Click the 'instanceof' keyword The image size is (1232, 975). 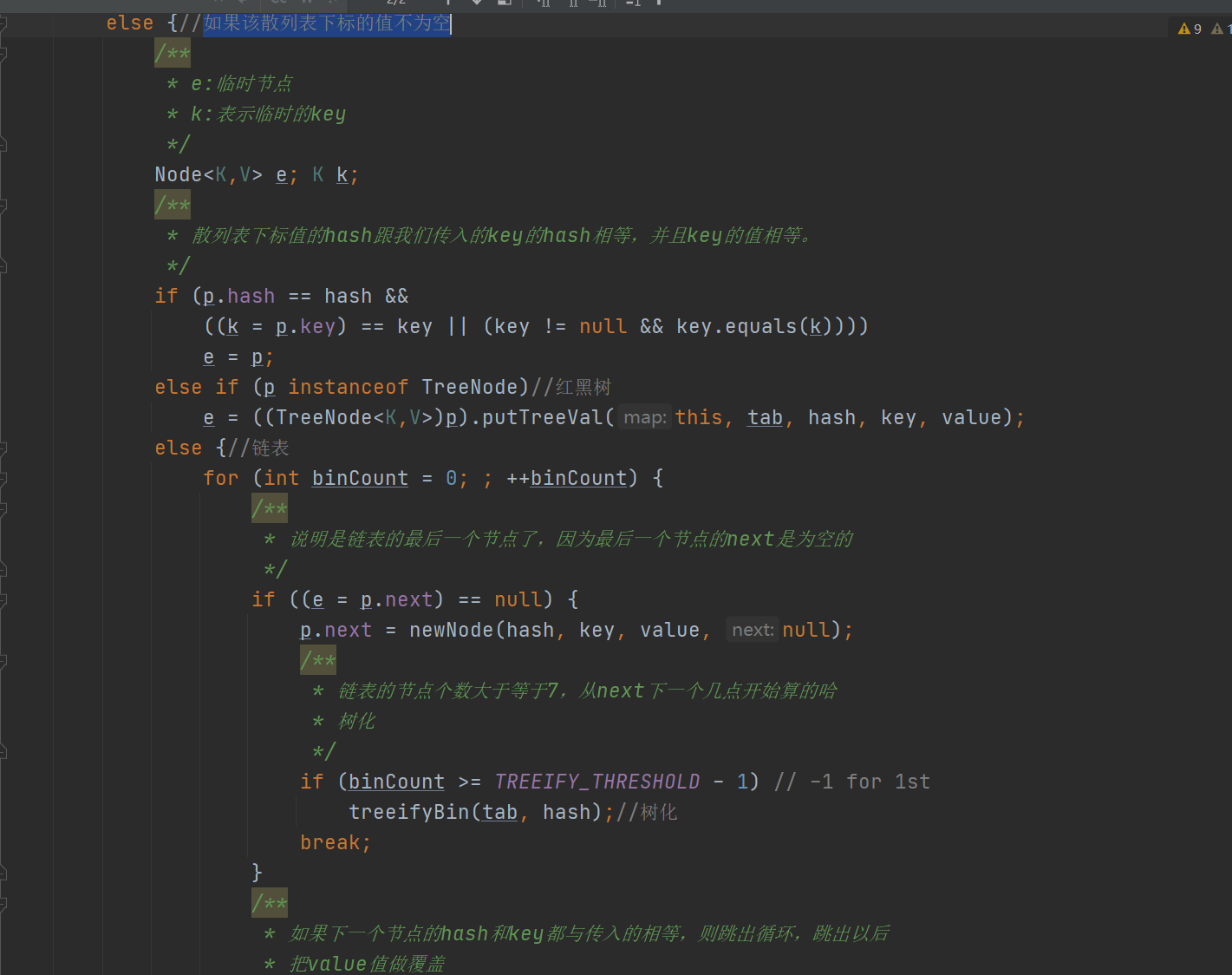coord(348,388)
